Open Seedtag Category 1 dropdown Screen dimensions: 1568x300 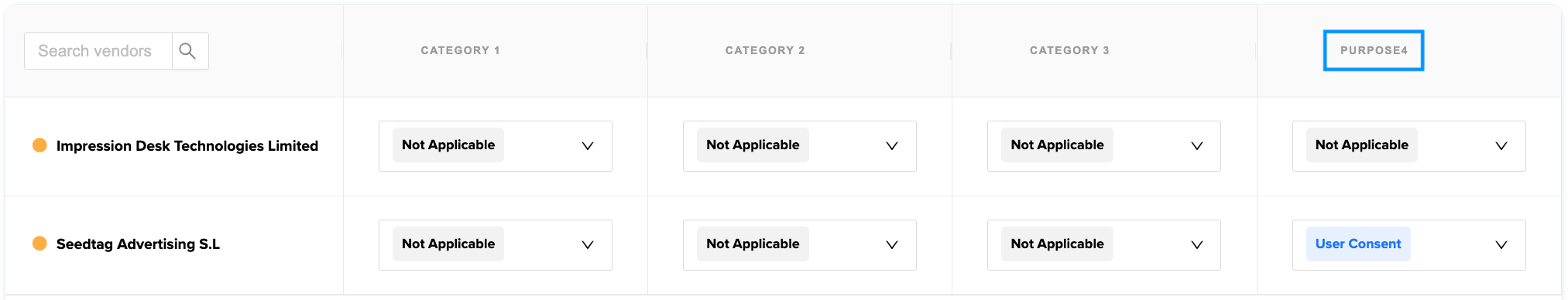pos(496,245)
